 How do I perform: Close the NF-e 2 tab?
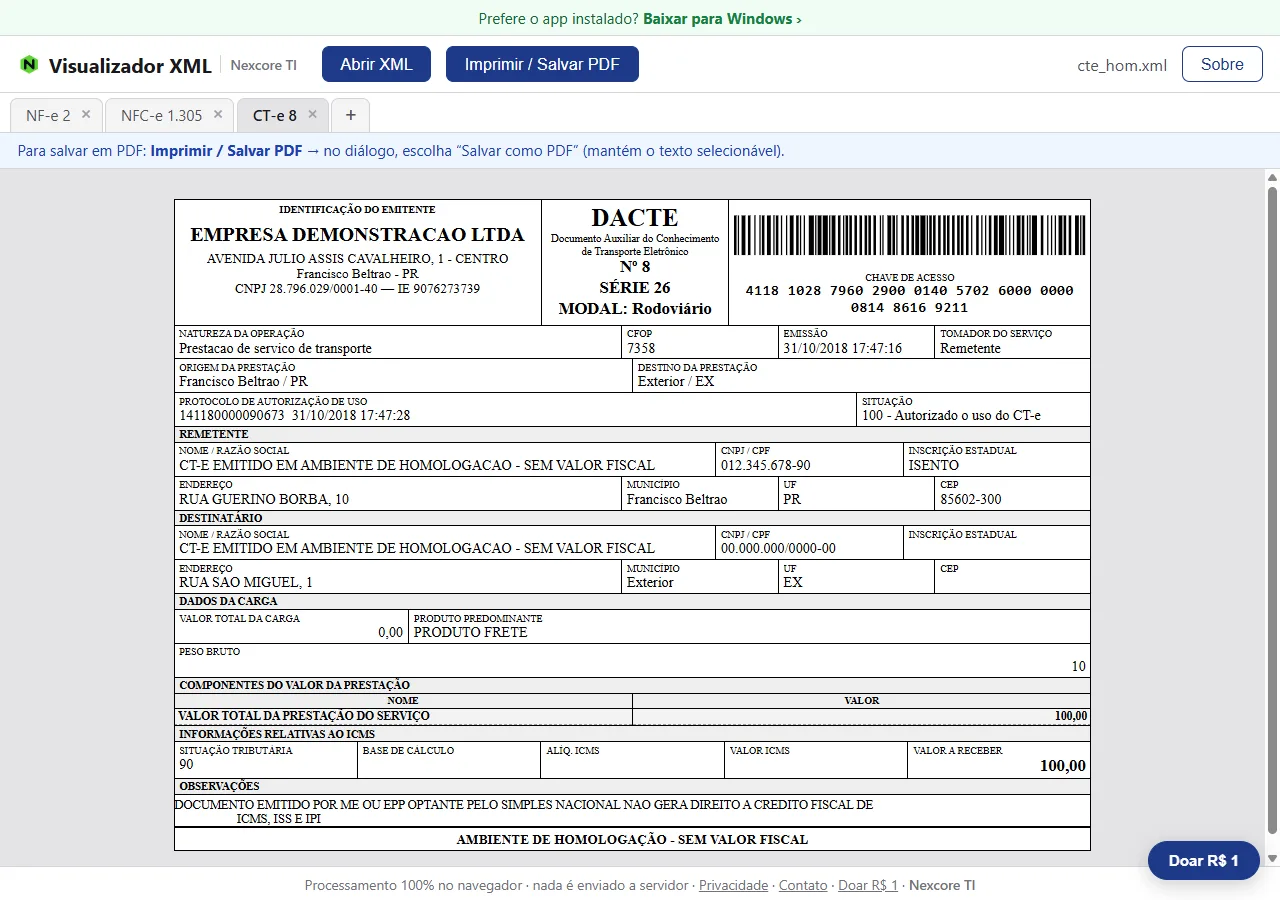tap(86, 115)
